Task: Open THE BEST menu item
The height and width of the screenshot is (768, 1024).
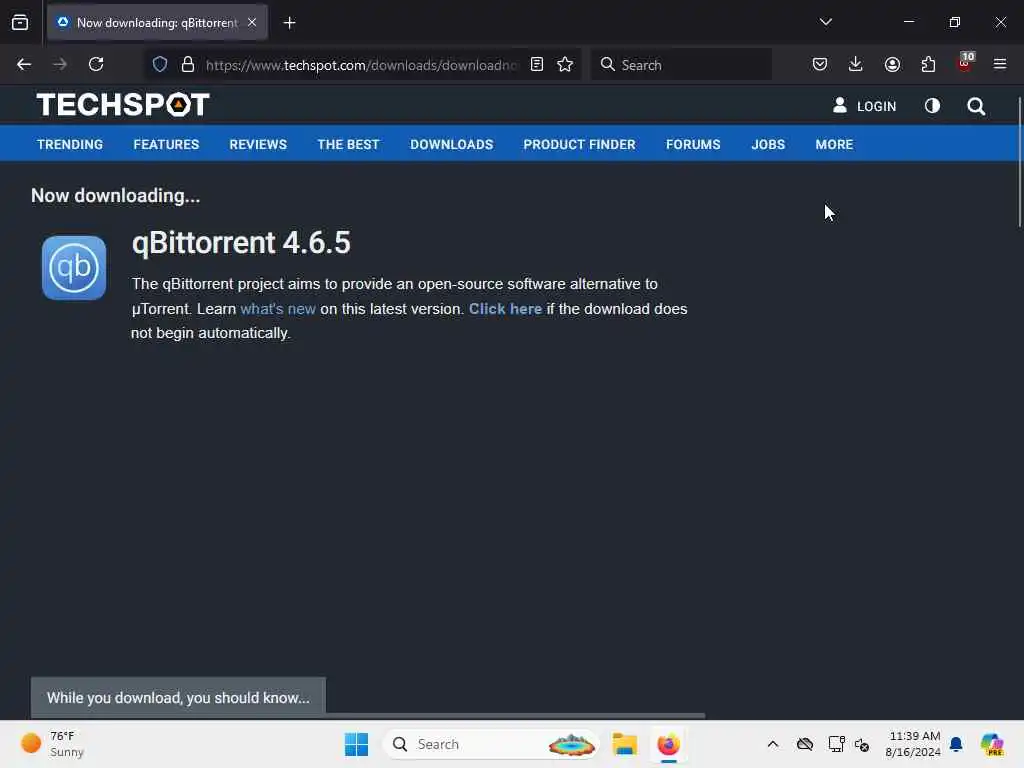Action: (348, 144)
